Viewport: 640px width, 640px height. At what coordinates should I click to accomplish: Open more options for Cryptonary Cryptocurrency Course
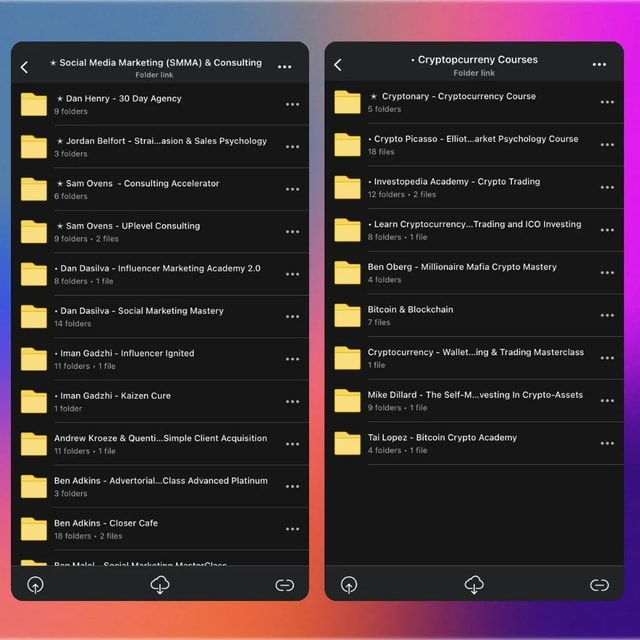click(607, 102)
